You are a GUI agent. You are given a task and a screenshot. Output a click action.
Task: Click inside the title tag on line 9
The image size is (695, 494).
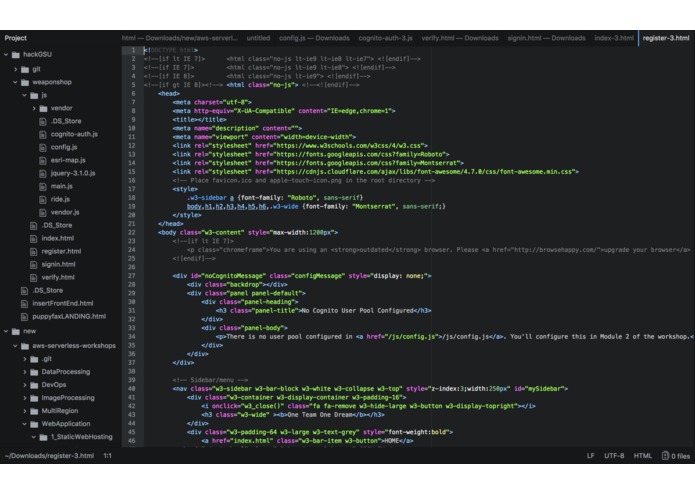pos(200,120)
